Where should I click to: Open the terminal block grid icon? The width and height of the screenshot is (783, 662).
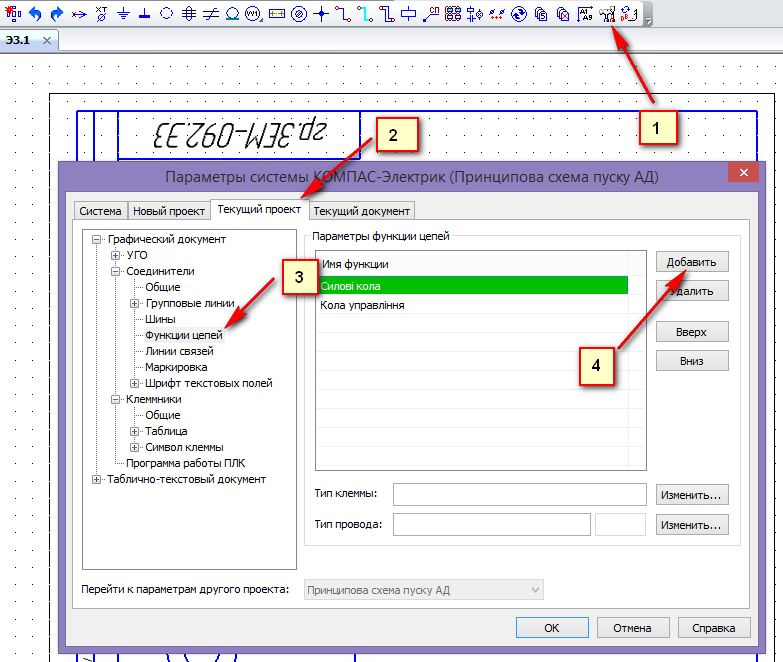(453, 13)
